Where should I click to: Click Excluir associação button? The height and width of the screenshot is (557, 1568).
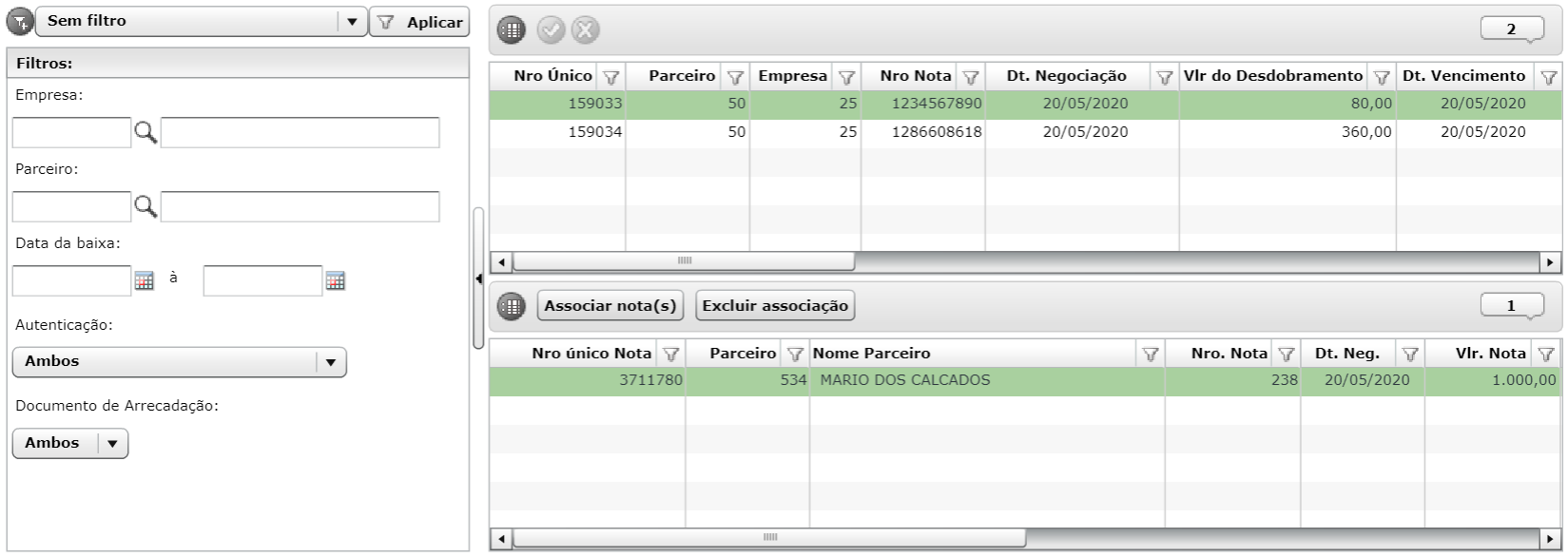775,306
